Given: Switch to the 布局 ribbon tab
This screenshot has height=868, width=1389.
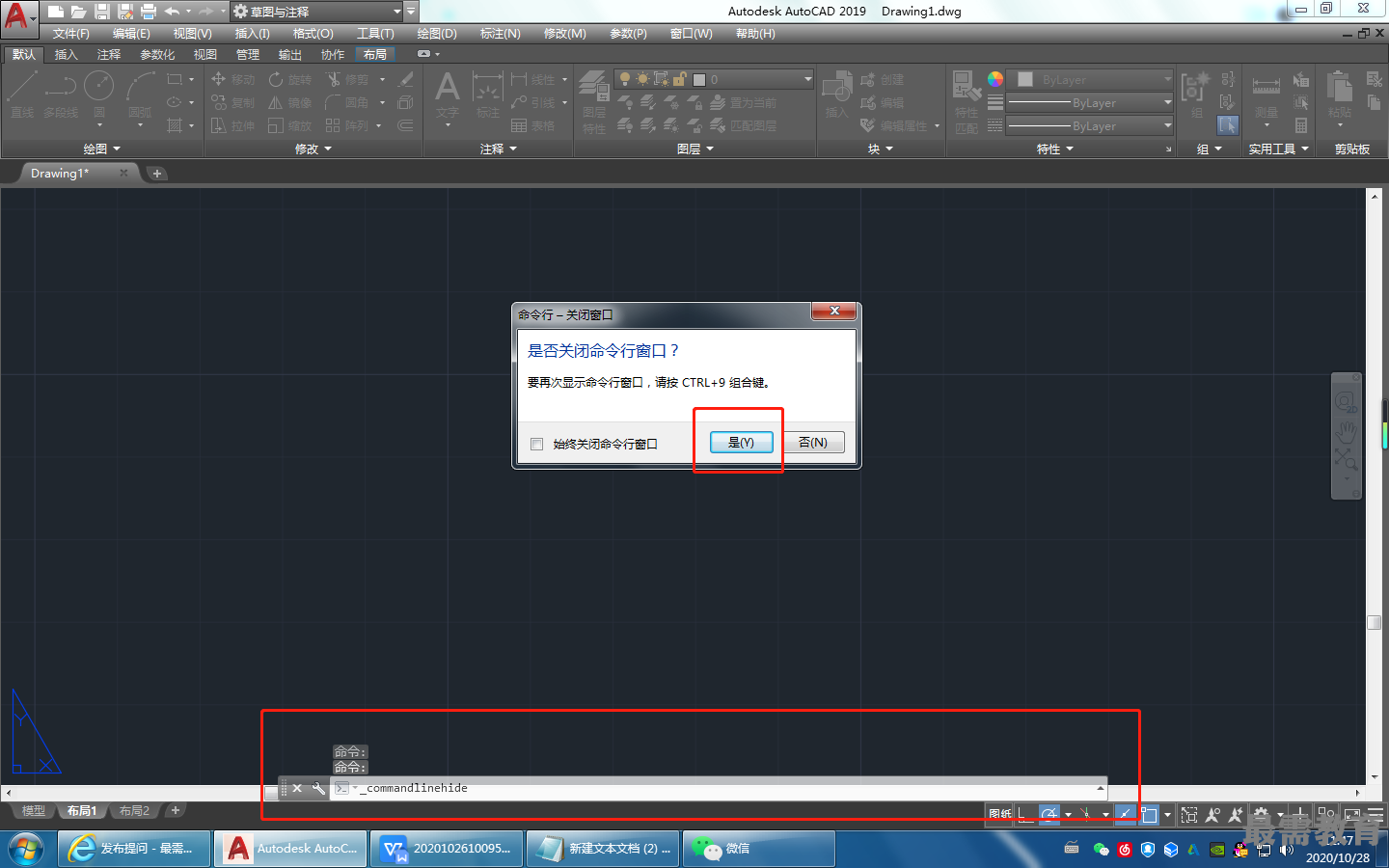Looking at the screenshot, I should coord(375,55).
